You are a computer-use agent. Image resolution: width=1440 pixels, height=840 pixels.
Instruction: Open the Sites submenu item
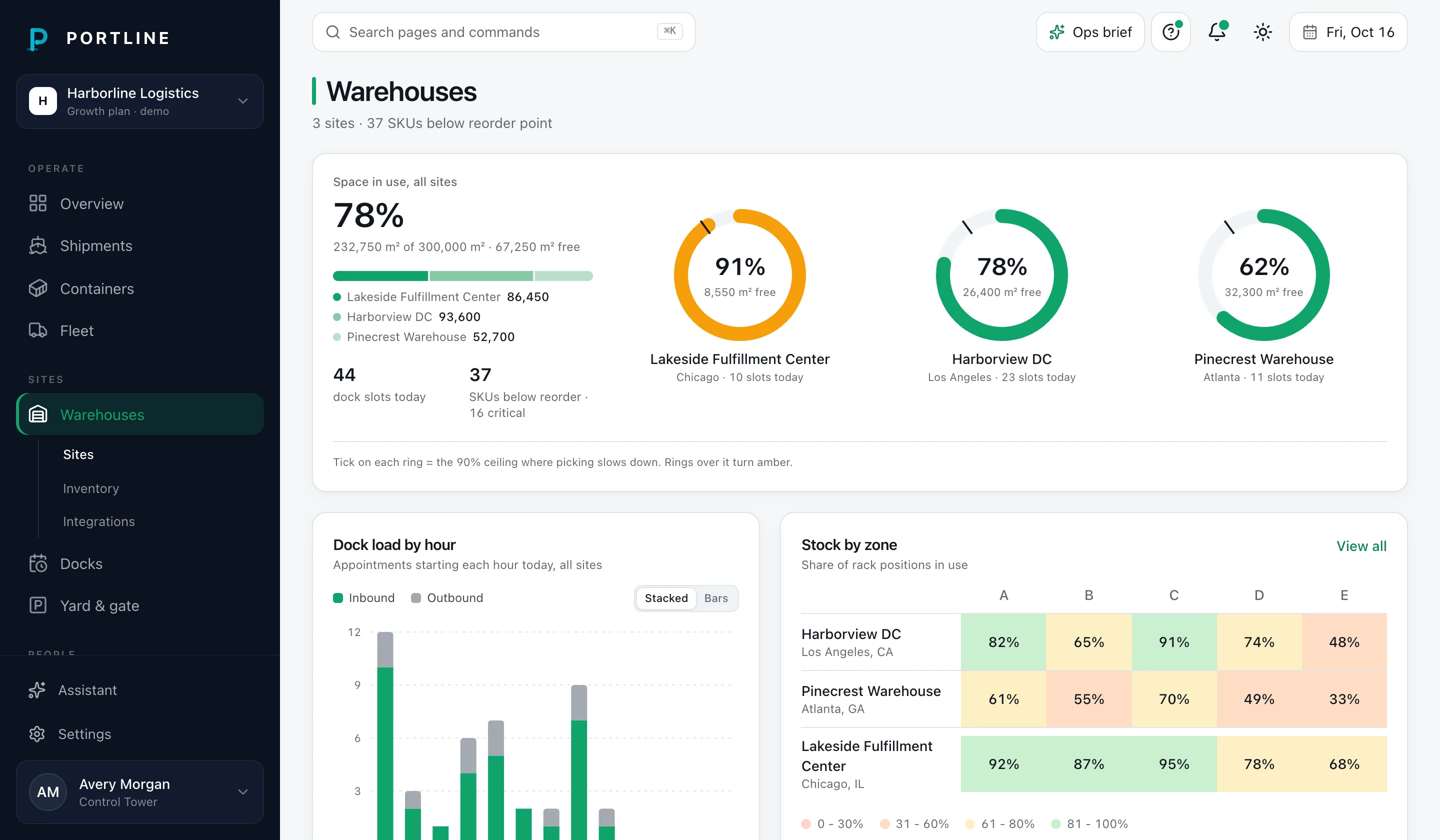point(78,454)
